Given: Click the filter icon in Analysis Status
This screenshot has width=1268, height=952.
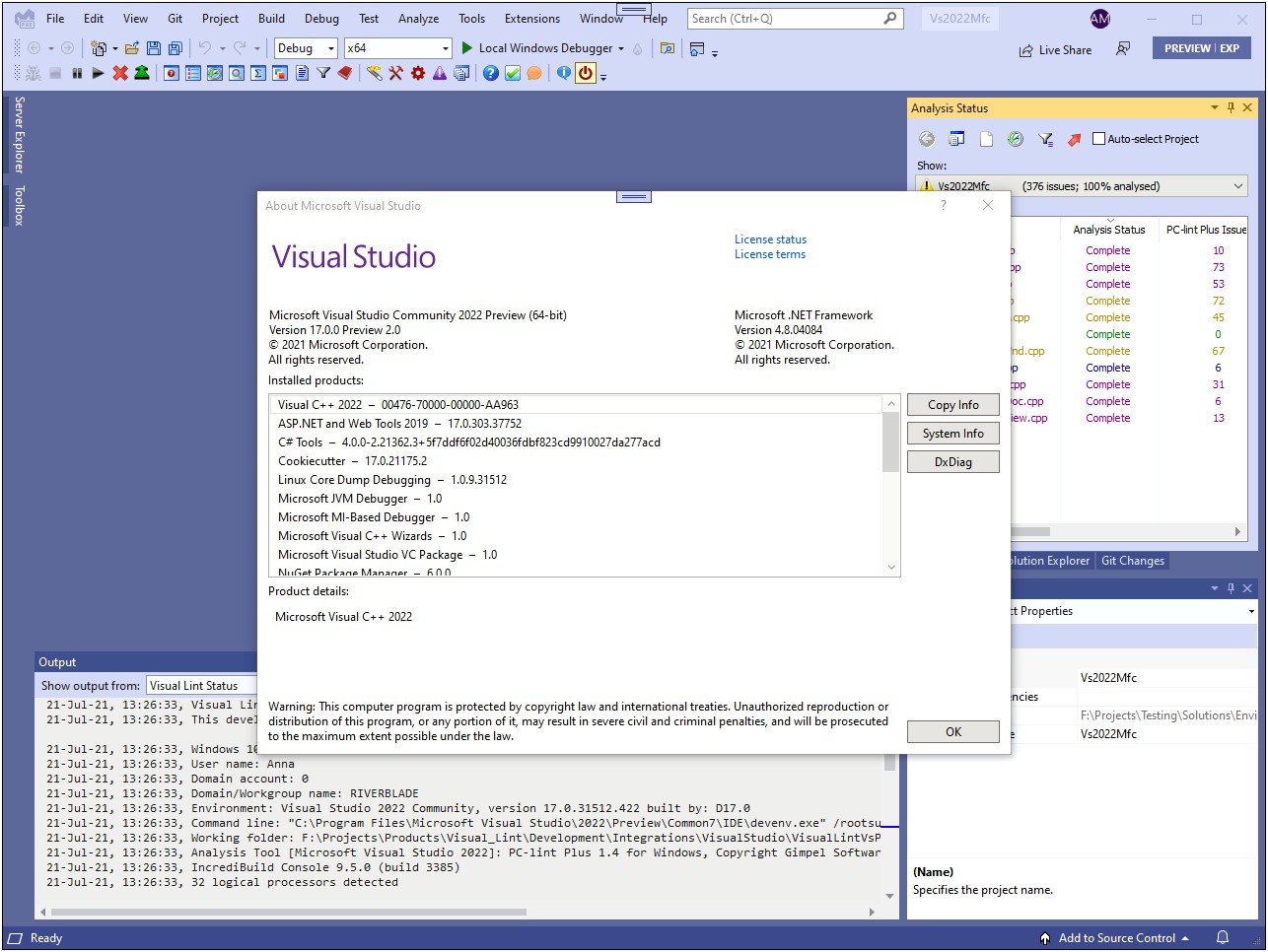Looking at the screenshot, I should pyautogui.click(x=1046, y=139).
